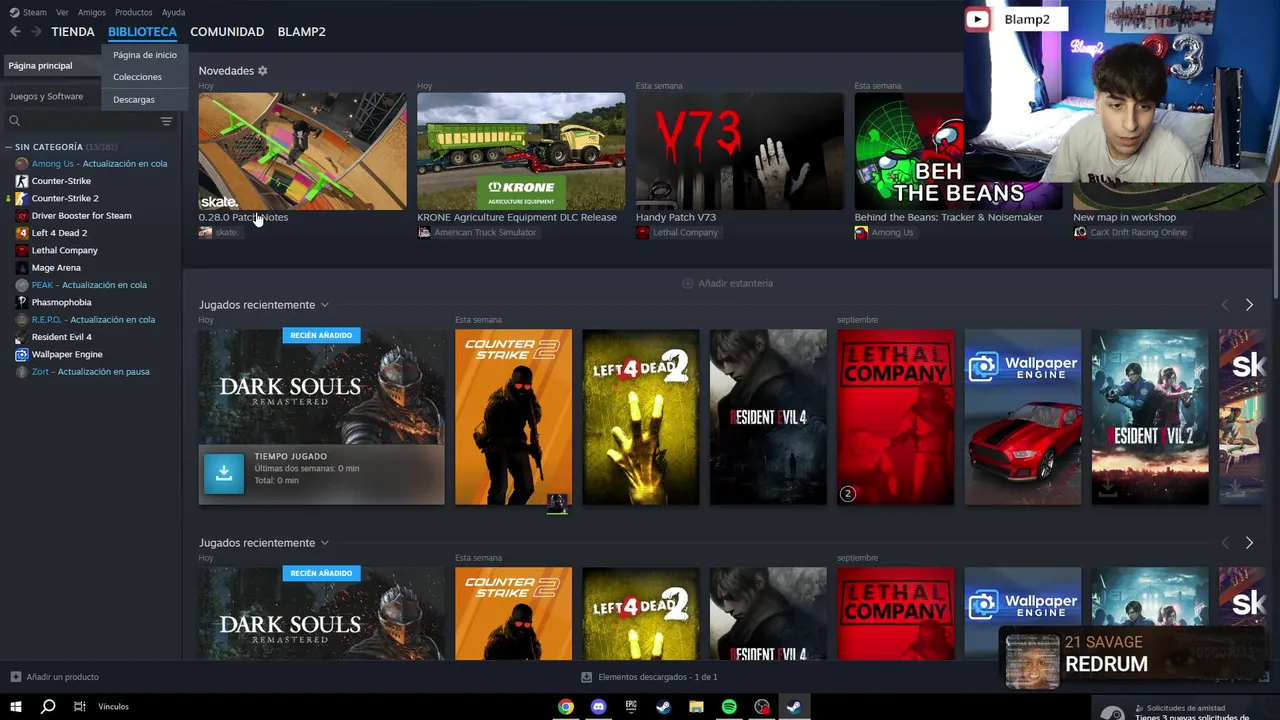Open the Mage Arena sidebar icon
The height and width of the screenshot is (720, 1280).
click(21, 268)
